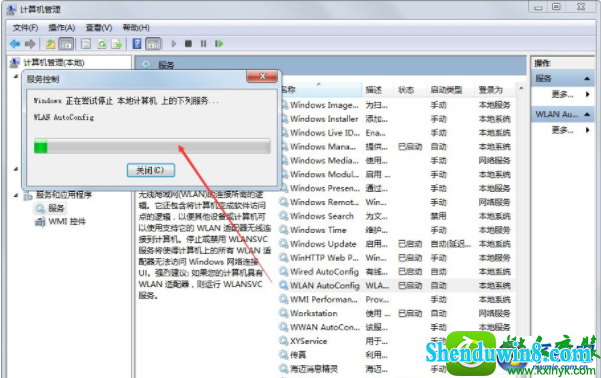Click the Forward arrow toolbar icon
Screen dimensions: 601x378
[x=30, y=44]
